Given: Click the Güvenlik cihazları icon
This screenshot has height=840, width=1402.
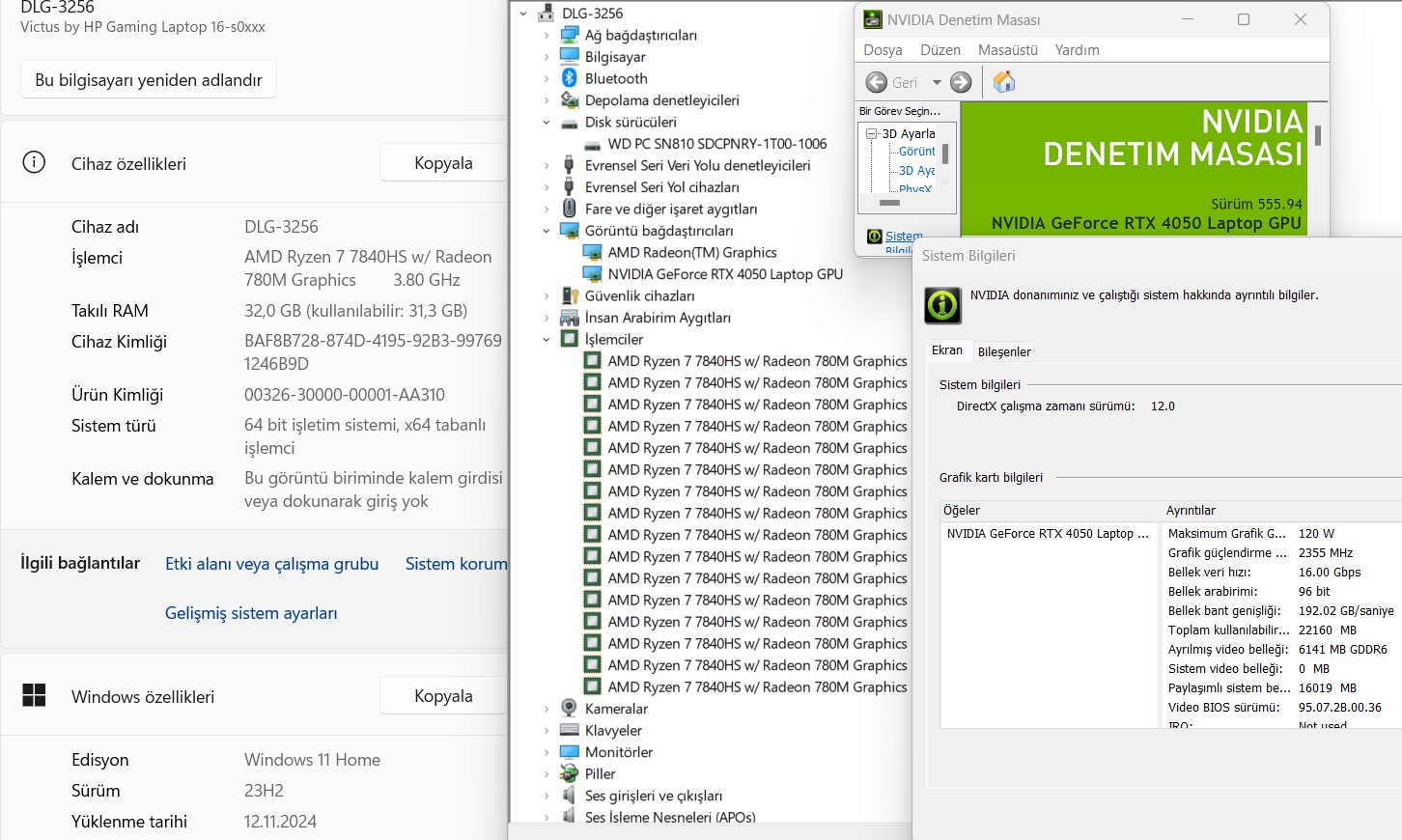Looking at the screenshot, I should 570,295.
